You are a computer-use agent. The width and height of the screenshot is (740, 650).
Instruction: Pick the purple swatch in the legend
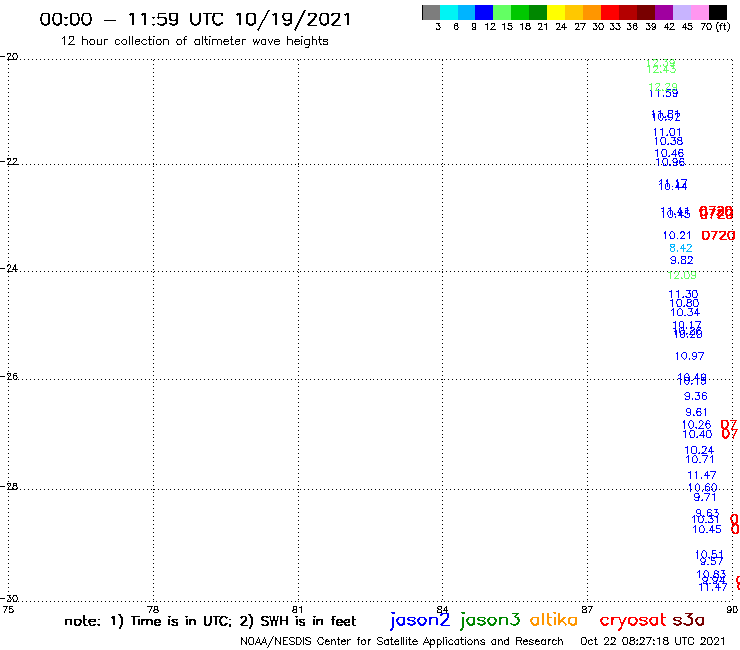pyautogui.click(x=664, y=12)
